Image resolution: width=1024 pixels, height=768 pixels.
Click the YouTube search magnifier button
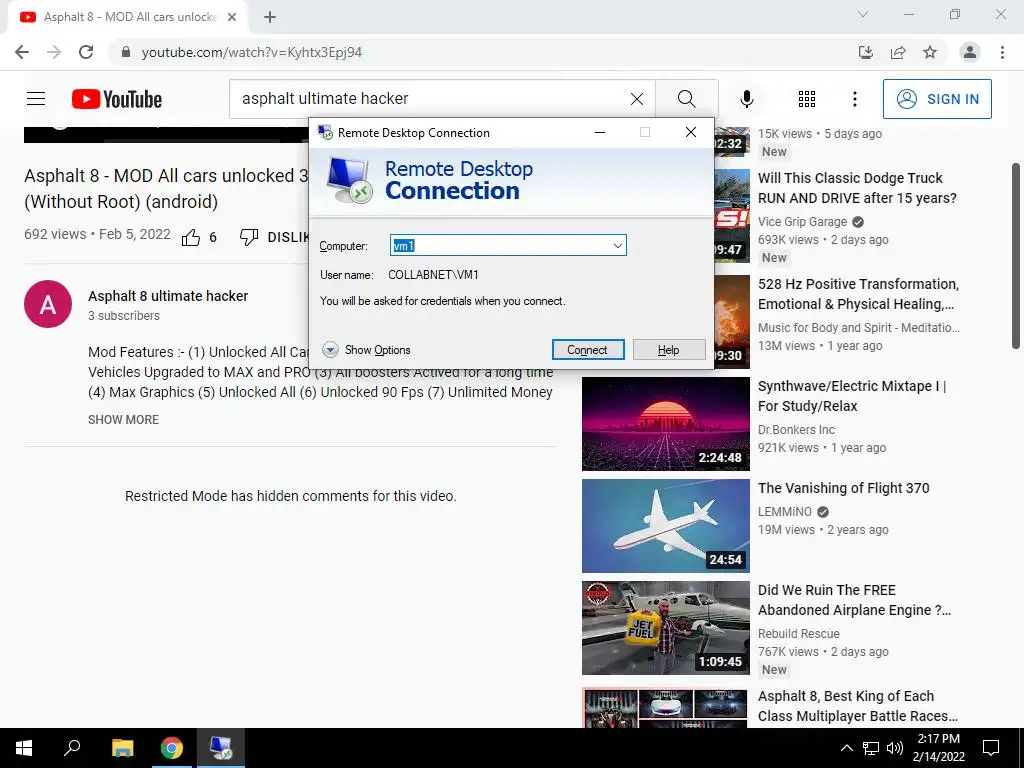pyautogui.click(x=686, y=99)
